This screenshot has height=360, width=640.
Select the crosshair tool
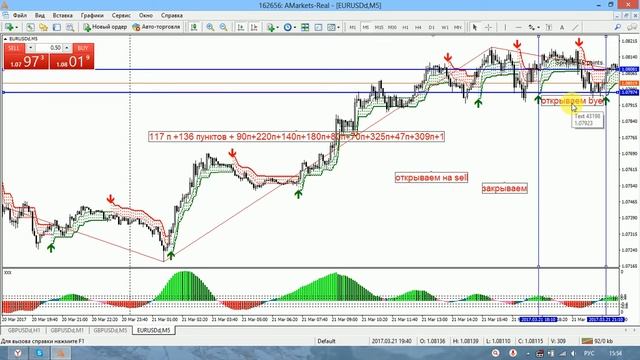pos(488,27)
